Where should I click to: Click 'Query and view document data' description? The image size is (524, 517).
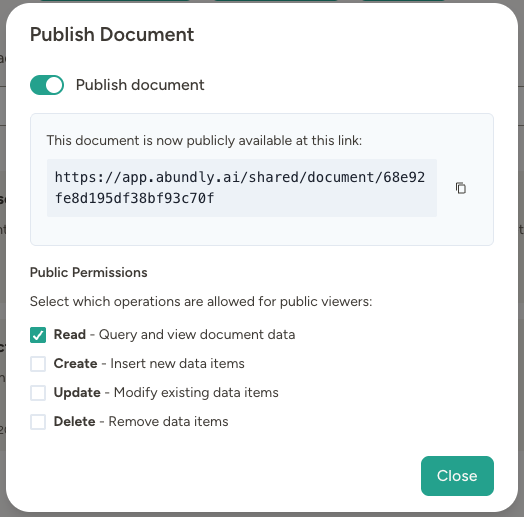197,335
